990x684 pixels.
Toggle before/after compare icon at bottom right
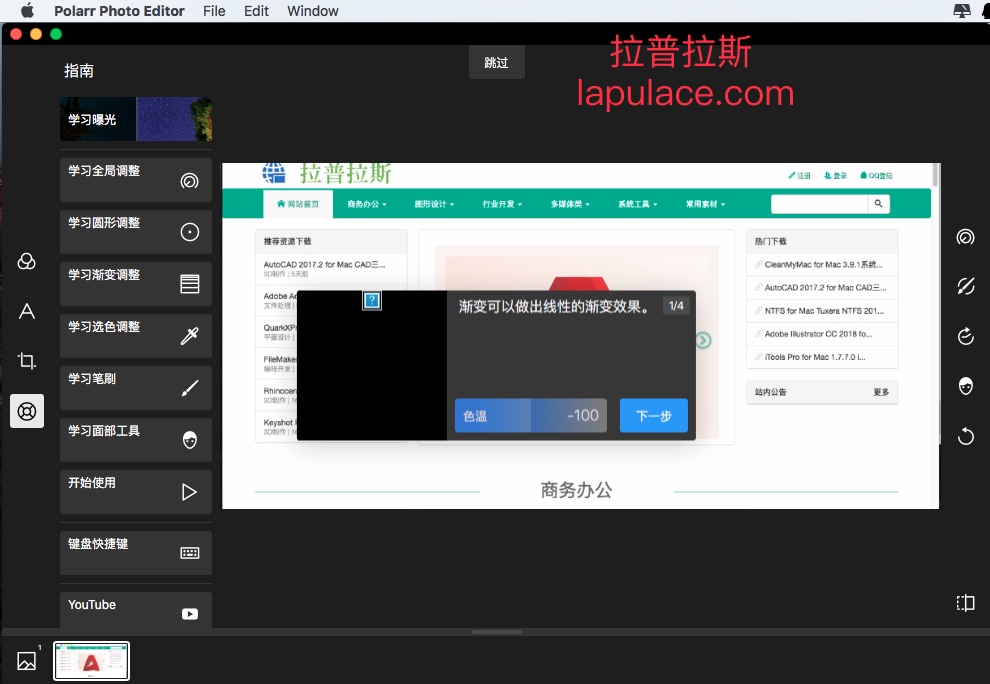(965, 603)
